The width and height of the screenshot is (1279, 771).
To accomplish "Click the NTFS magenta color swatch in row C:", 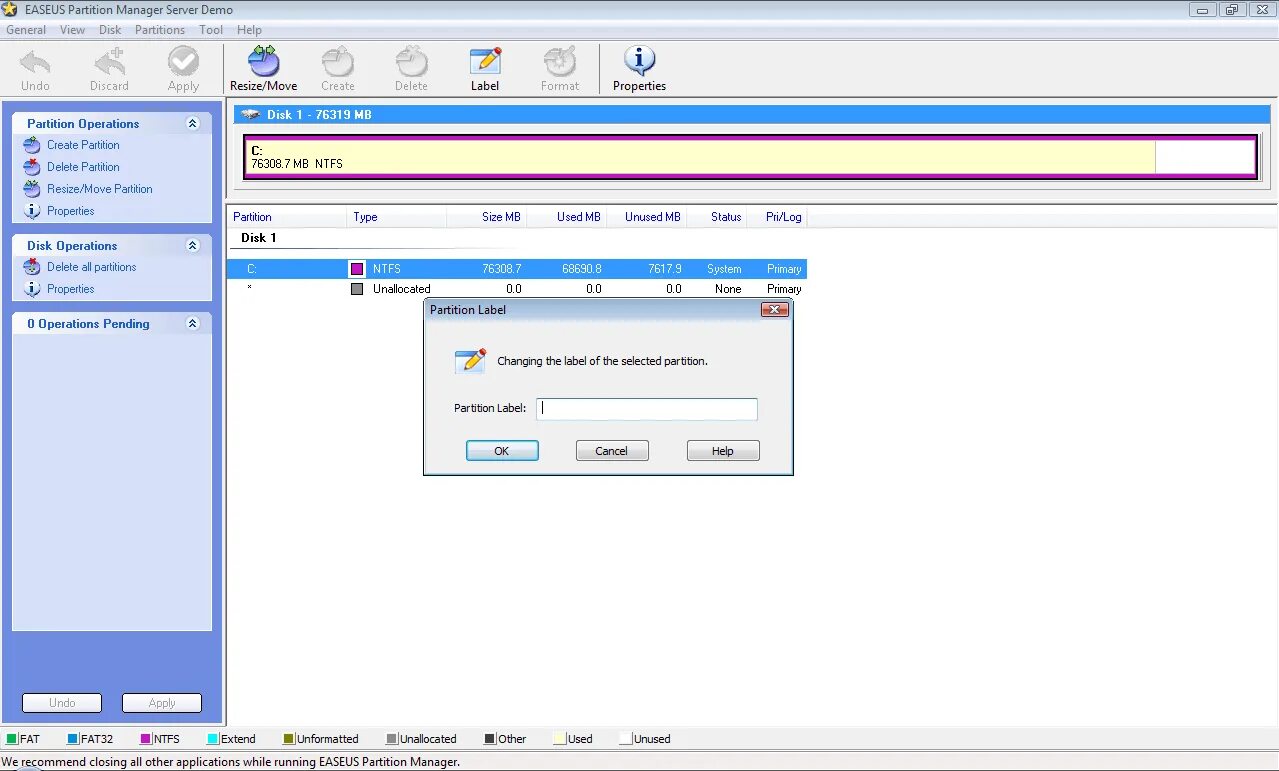I will click(x=357, y=269).
